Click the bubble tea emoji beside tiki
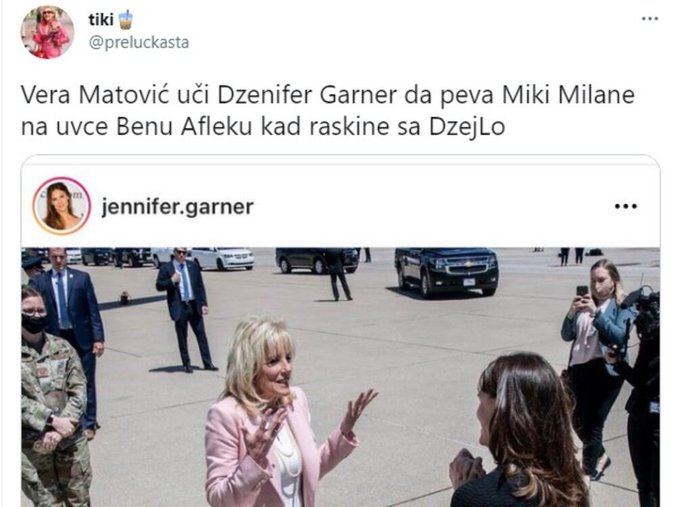Image resolution: width=676 pixels, height=507 pixels. coord(125,20)
